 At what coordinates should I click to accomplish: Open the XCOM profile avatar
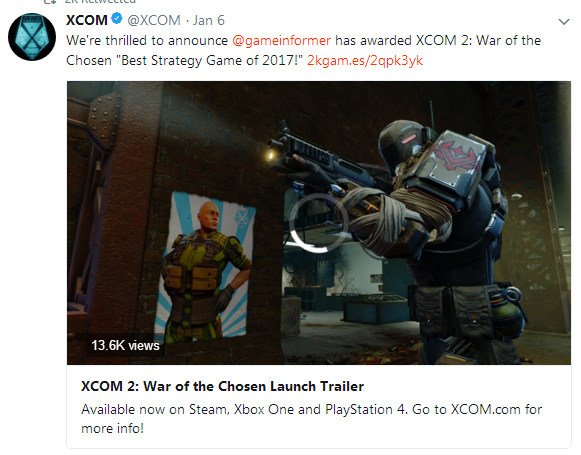click(x=32, y=37)
